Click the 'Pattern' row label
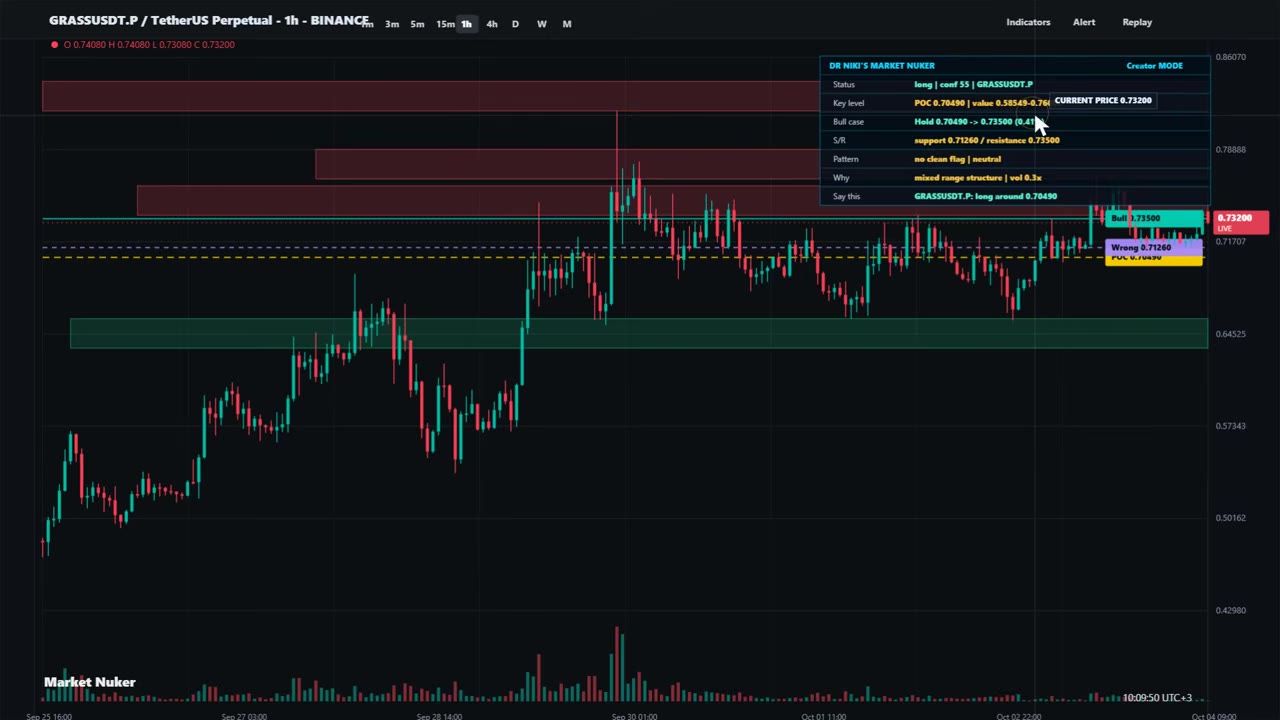The image size is (1280, 720). pos(845,159)
